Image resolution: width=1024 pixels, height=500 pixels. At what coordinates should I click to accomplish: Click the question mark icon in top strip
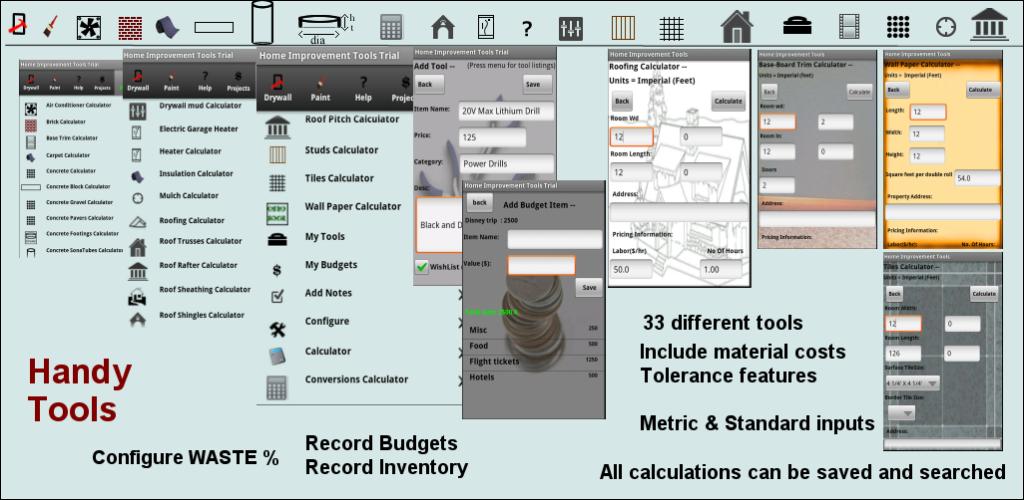point(526,29)
